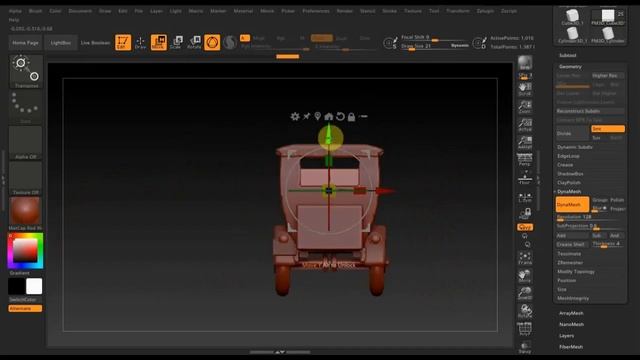Click the Frame icon in right shelf
This screenshot has height=360, width=640.
tap(525, 258)
